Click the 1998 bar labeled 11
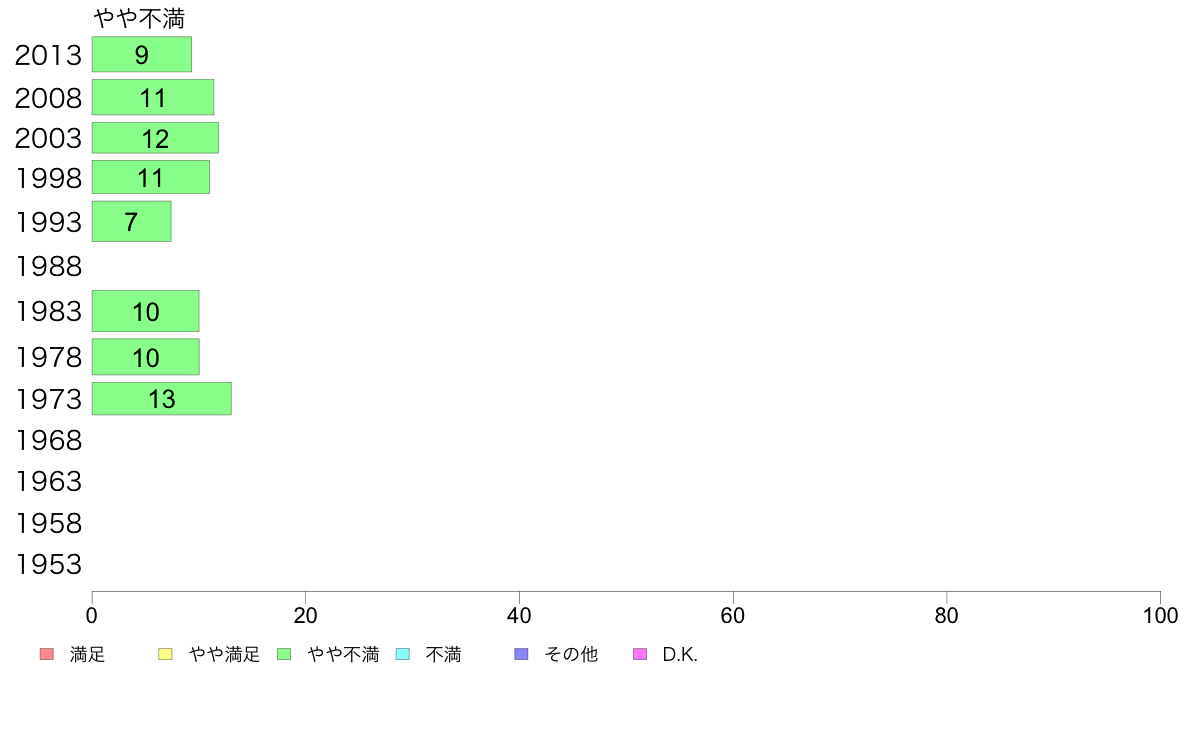Image resolution: width=1188 pixels, height=736 pixels. [151, 177]
